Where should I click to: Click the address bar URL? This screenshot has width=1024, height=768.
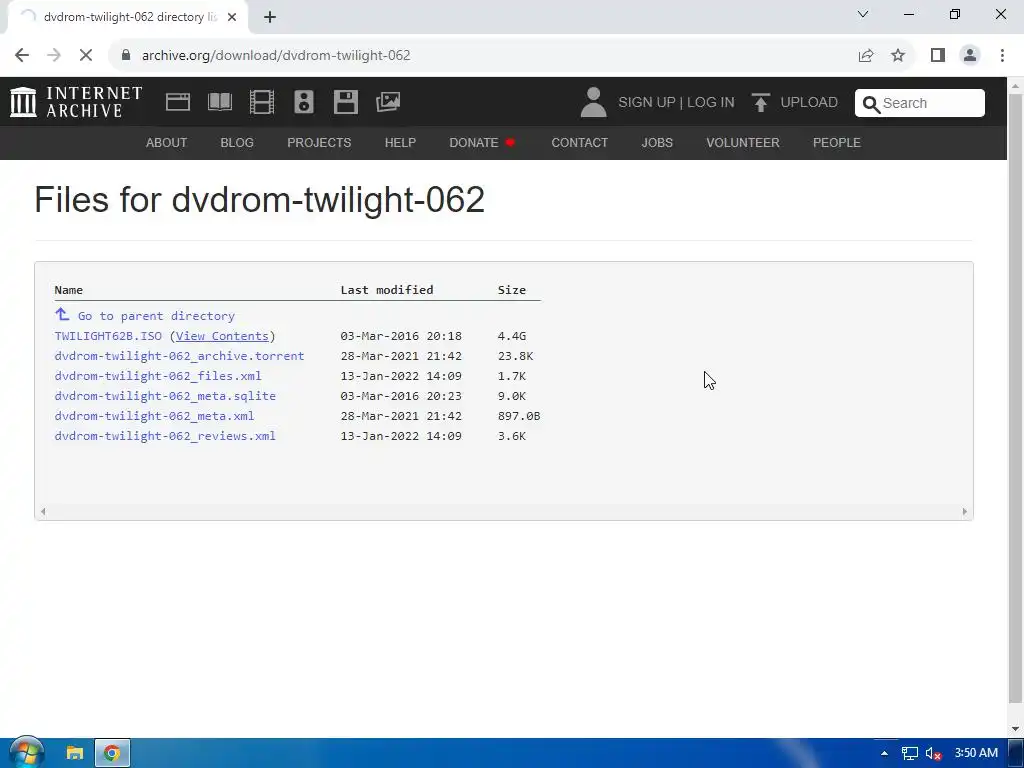[276, 56]
